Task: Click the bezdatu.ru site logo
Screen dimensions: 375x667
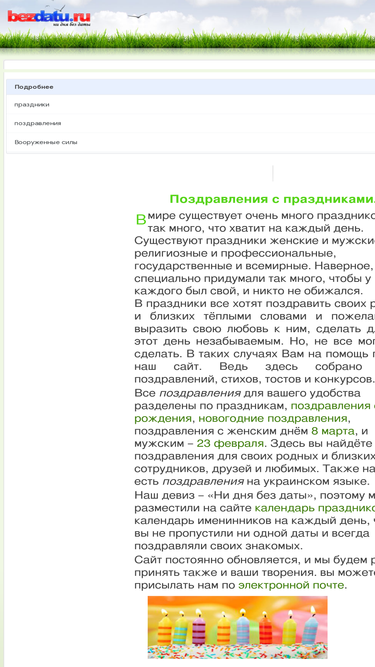Action: point(49,17)
